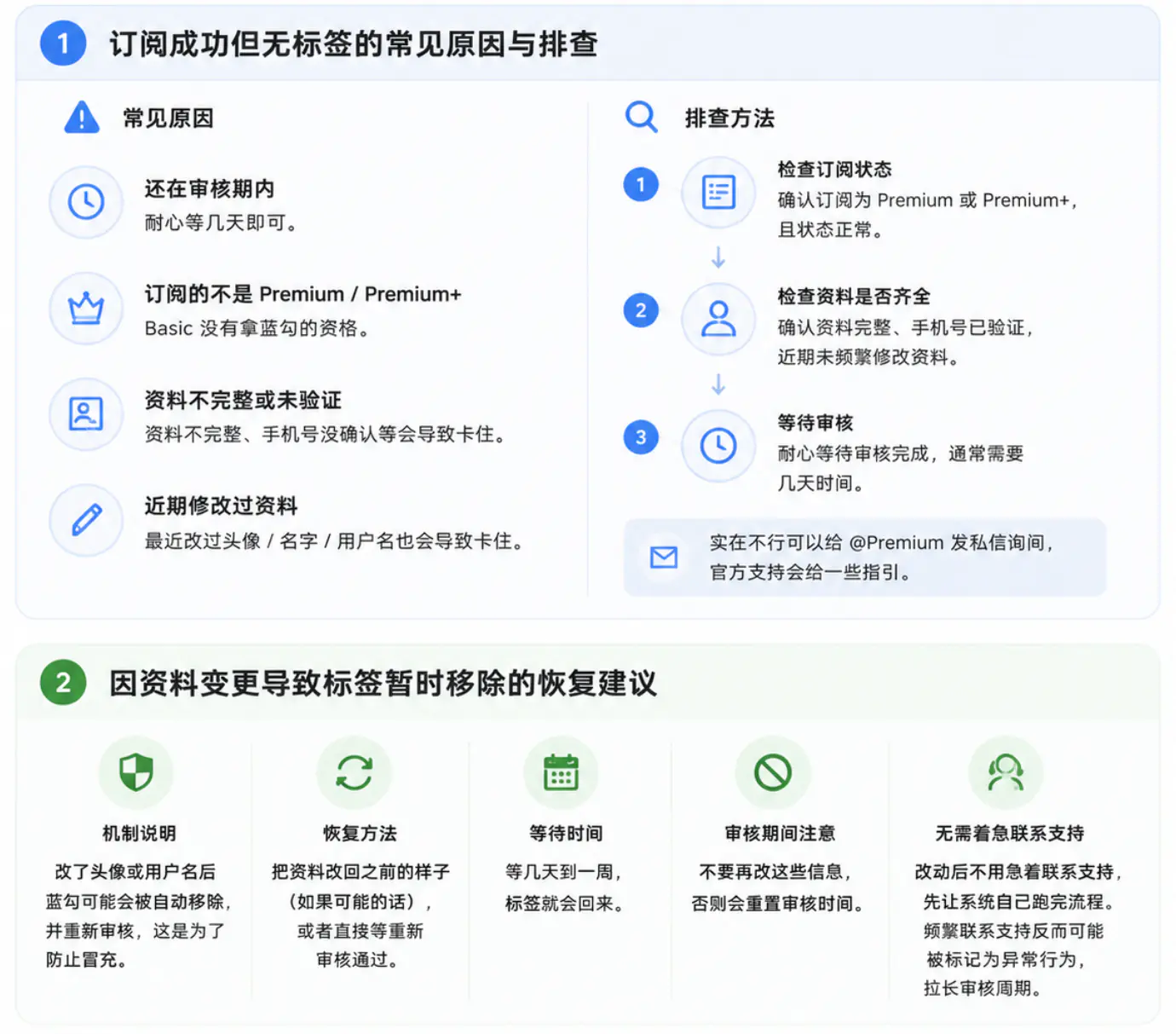
Task: Click the profile card icon next to 资料不完整或未验证
Action: [x=86, y=413]
